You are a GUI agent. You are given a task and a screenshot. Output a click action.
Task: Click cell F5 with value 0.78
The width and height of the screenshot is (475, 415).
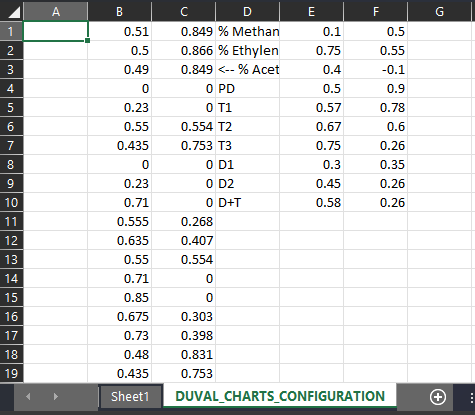pyautogui.click(x=376, y=107)
